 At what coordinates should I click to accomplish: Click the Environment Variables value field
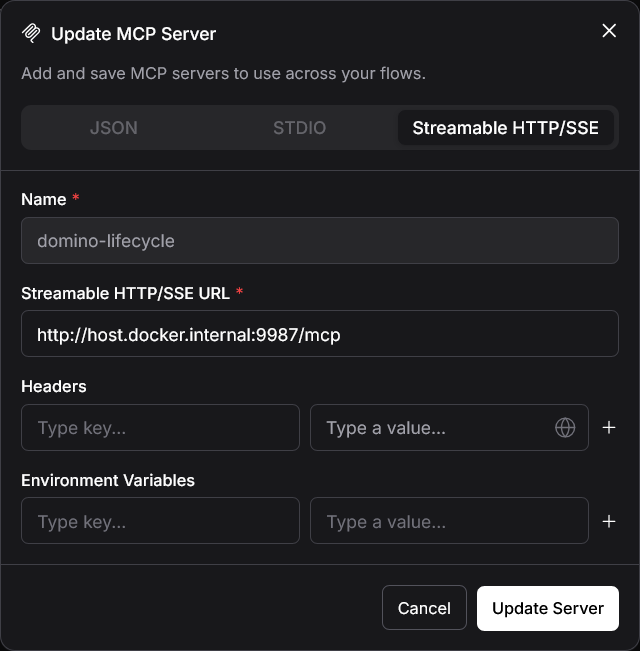pos(449,521)
